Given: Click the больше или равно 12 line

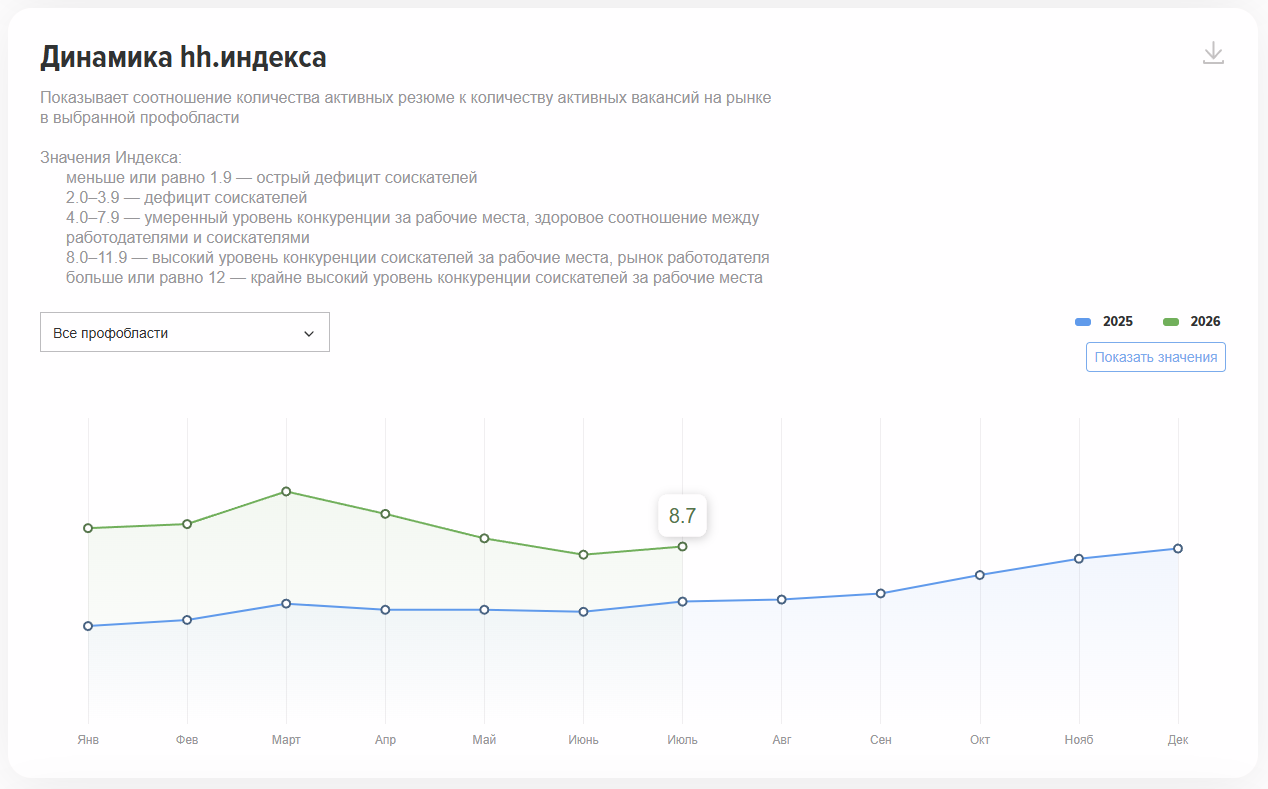Looking at the screenshot, I should point(414,278).
